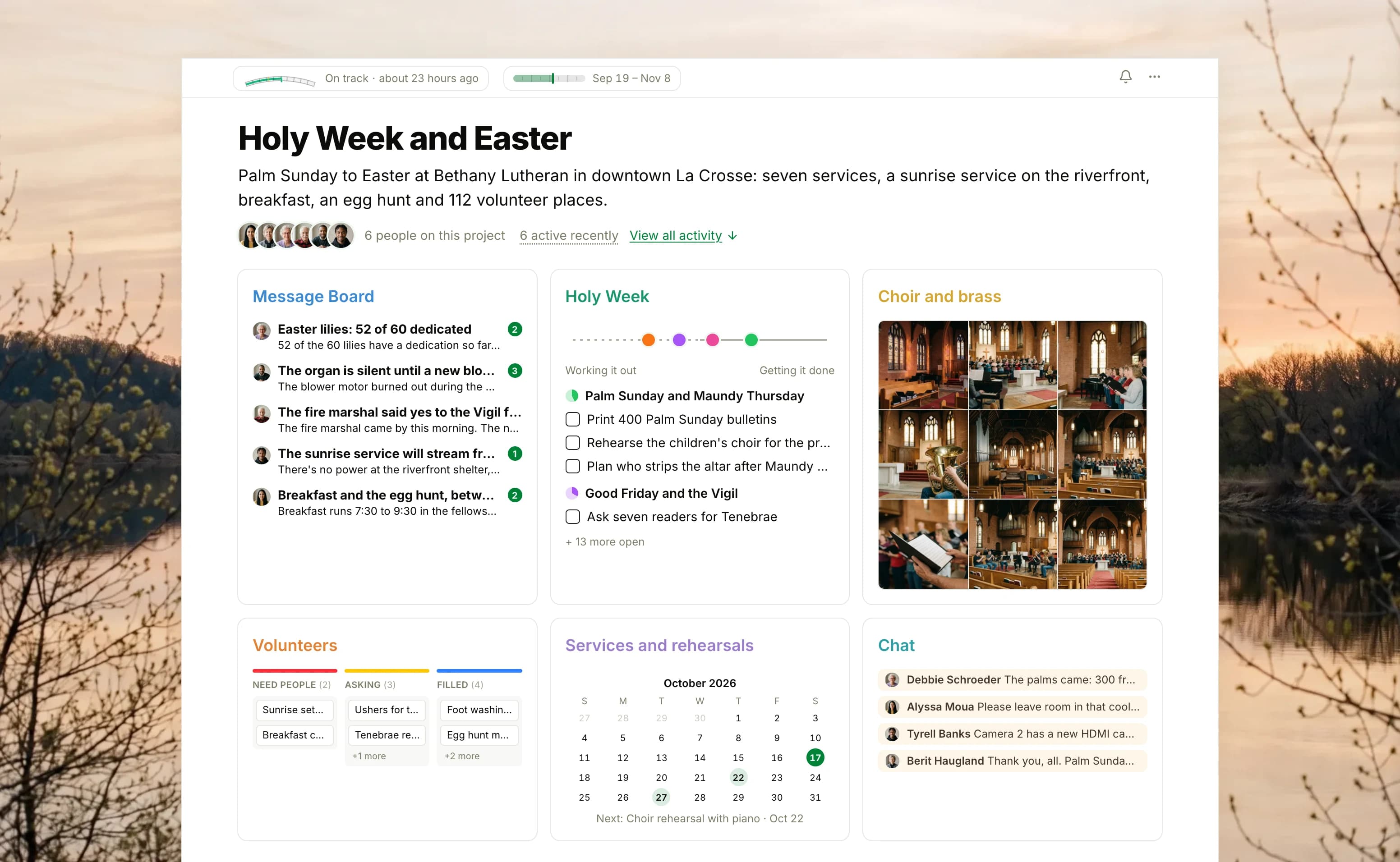This screenshot has height=862, width=1400.
Task: Click View all activity link
Action: [x=675, y=236]
